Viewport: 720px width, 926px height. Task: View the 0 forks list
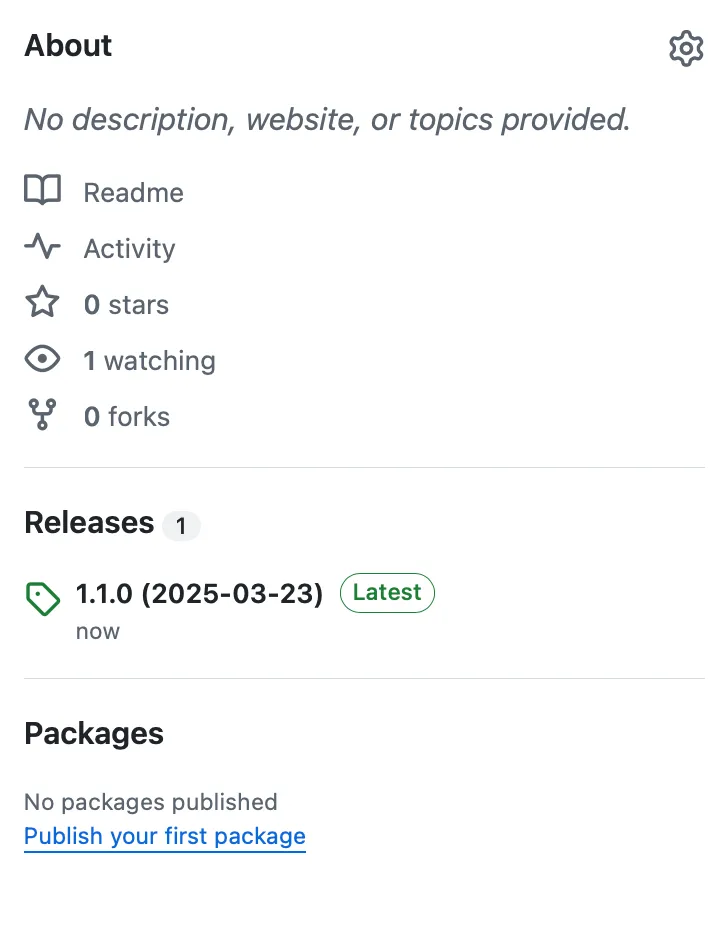click(x=125, y=416)
